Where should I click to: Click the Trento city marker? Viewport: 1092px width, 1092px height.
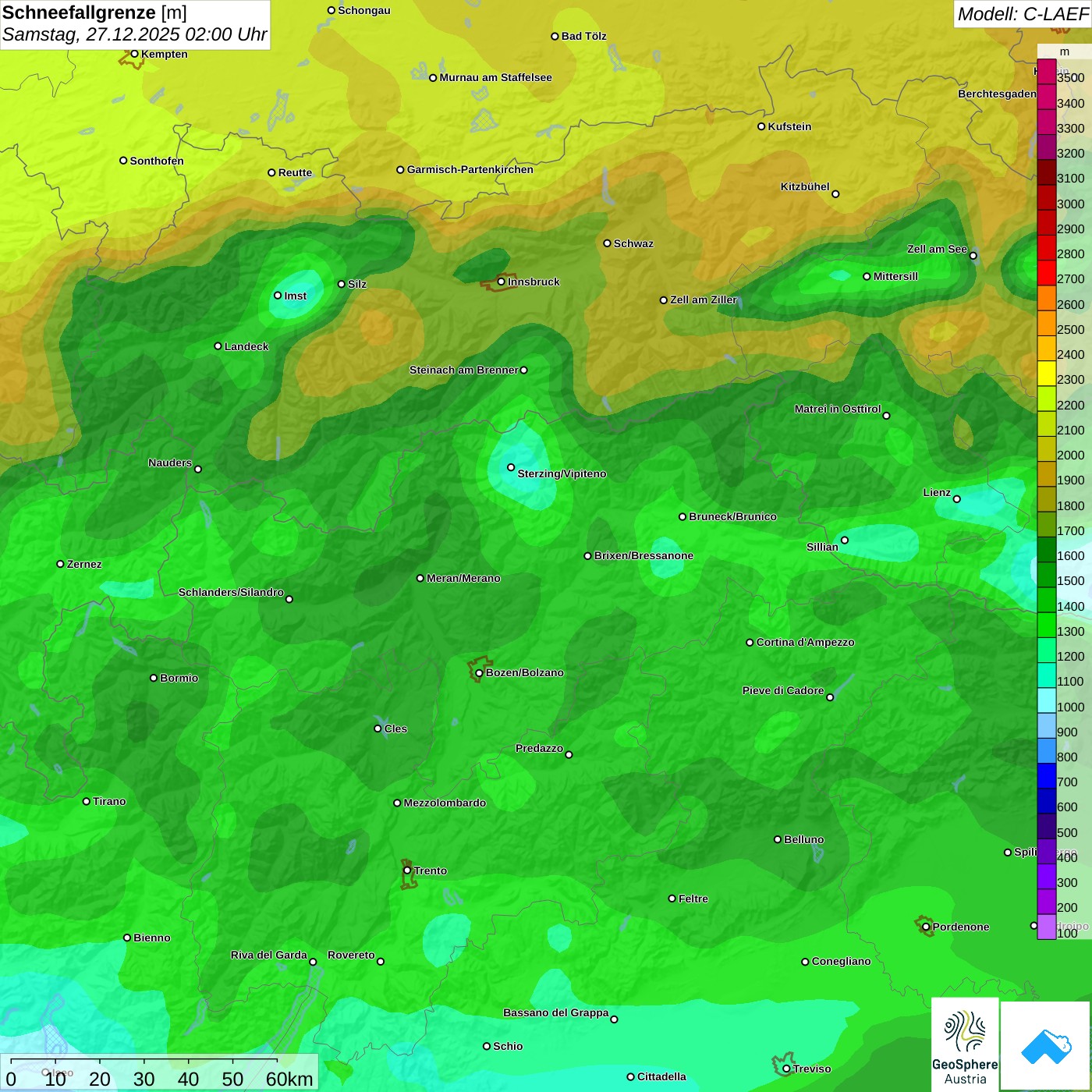click(407, 870)
